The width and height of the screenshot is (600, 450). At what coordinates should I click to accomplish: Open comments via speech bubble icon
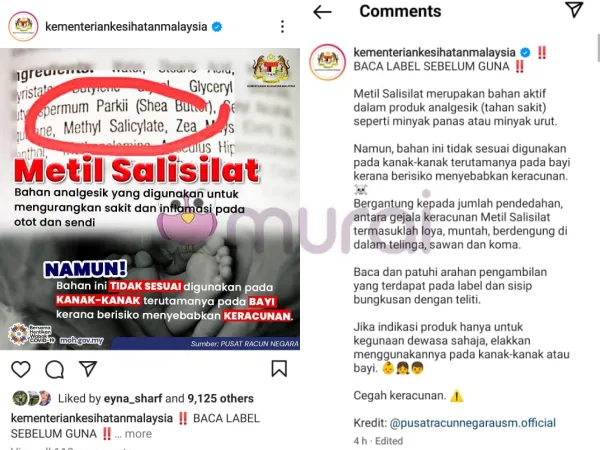[x=54, y=369]
